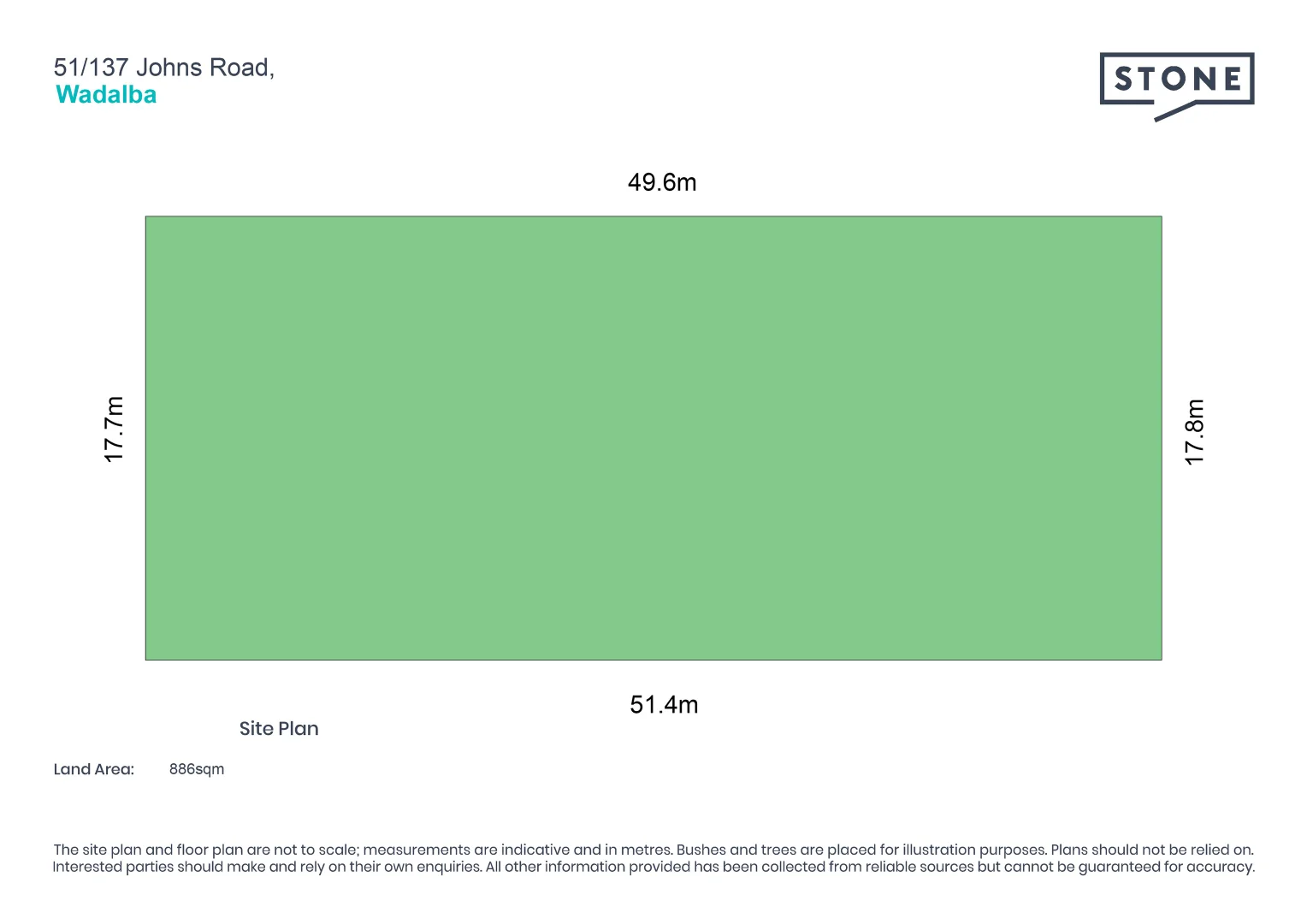Click the center of the green land lot
Viewport: 1307px width, 924px height.
click(653, 438)
